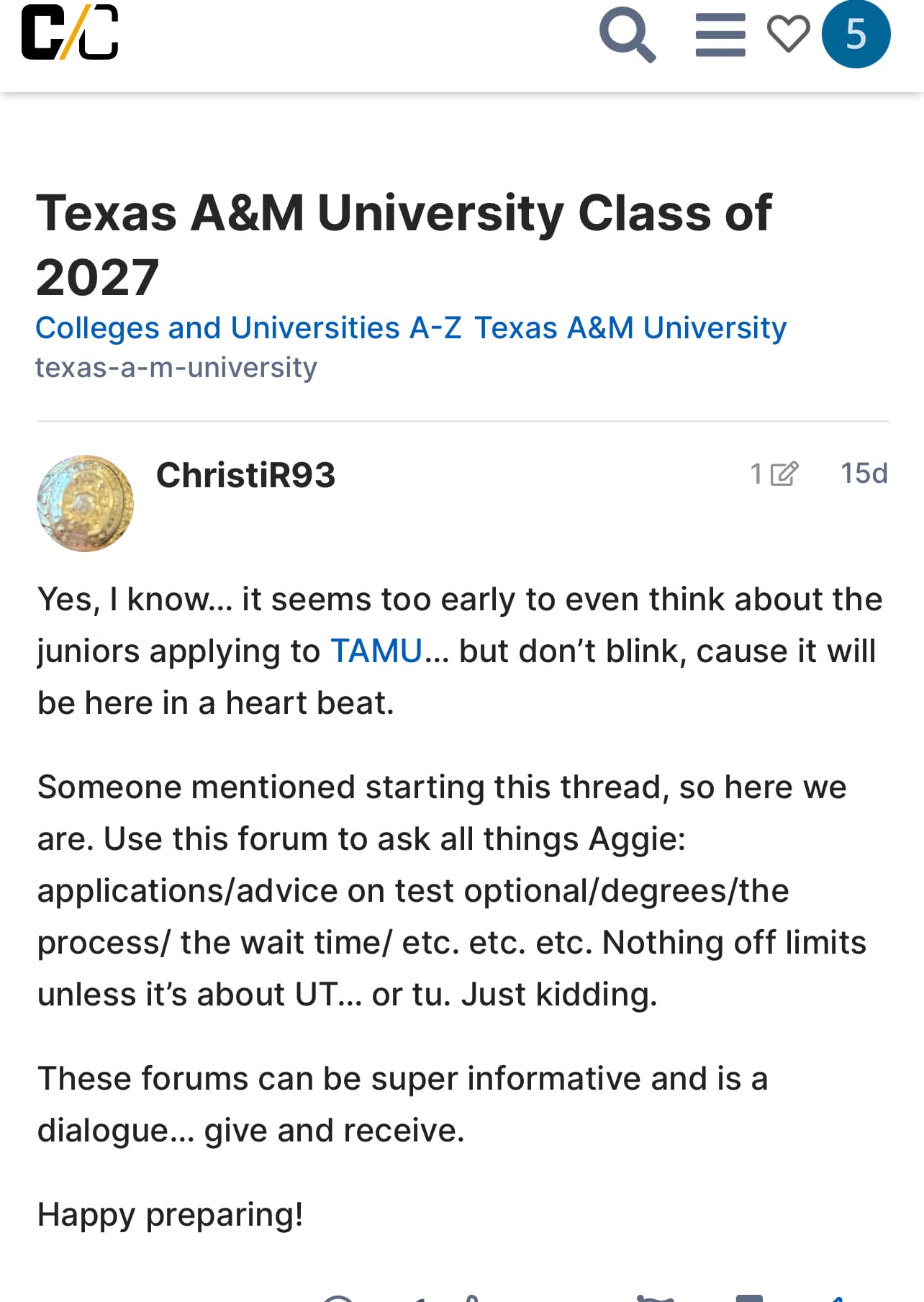View post edit history pencil icon

coord(784,474)
